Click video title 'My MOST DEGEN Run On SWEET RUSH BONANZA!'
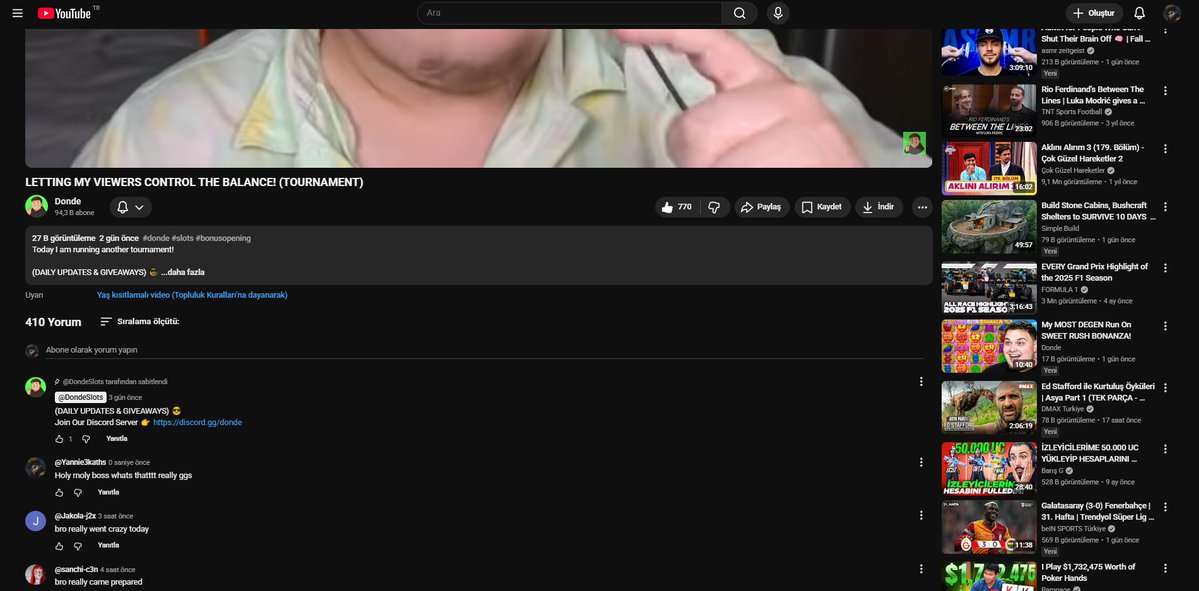 tap(1086, 330)
